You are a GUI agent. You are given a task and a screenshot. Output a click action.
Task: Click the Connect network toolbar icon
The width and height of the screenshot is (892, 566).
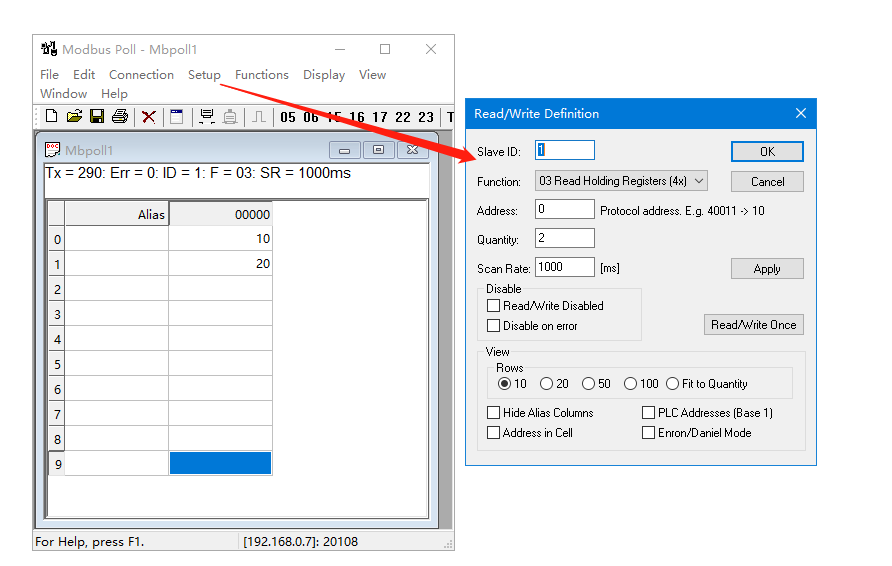206,117
